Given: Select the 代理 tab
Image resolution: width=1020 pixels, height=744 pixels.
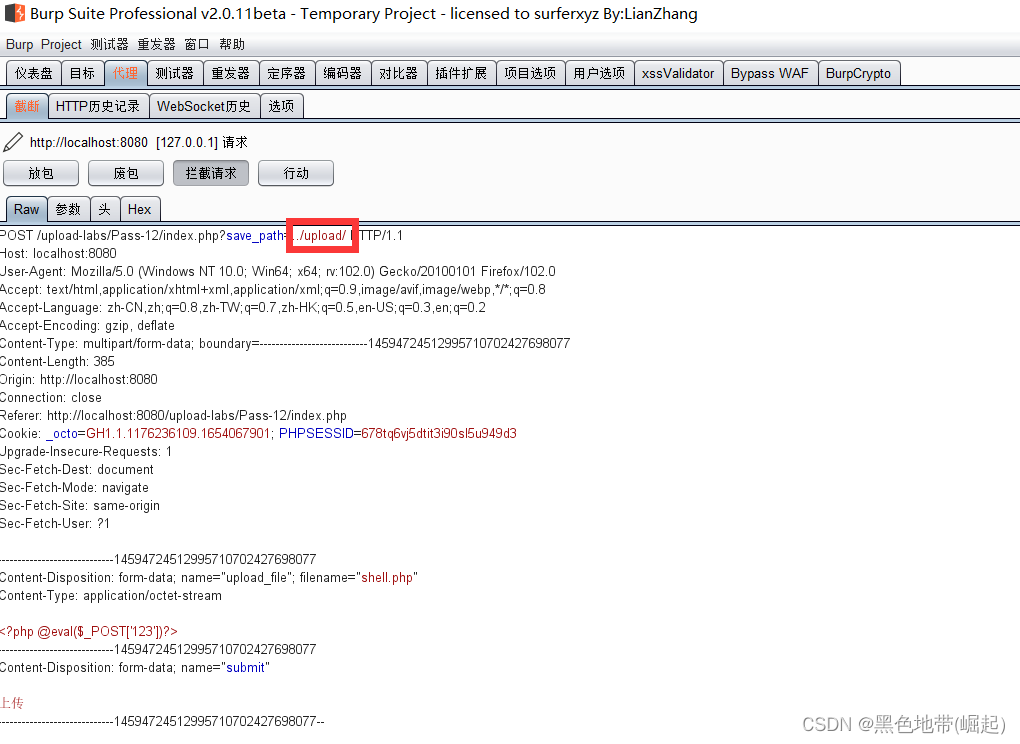Looking at the screenshot, I should [125, 73].
